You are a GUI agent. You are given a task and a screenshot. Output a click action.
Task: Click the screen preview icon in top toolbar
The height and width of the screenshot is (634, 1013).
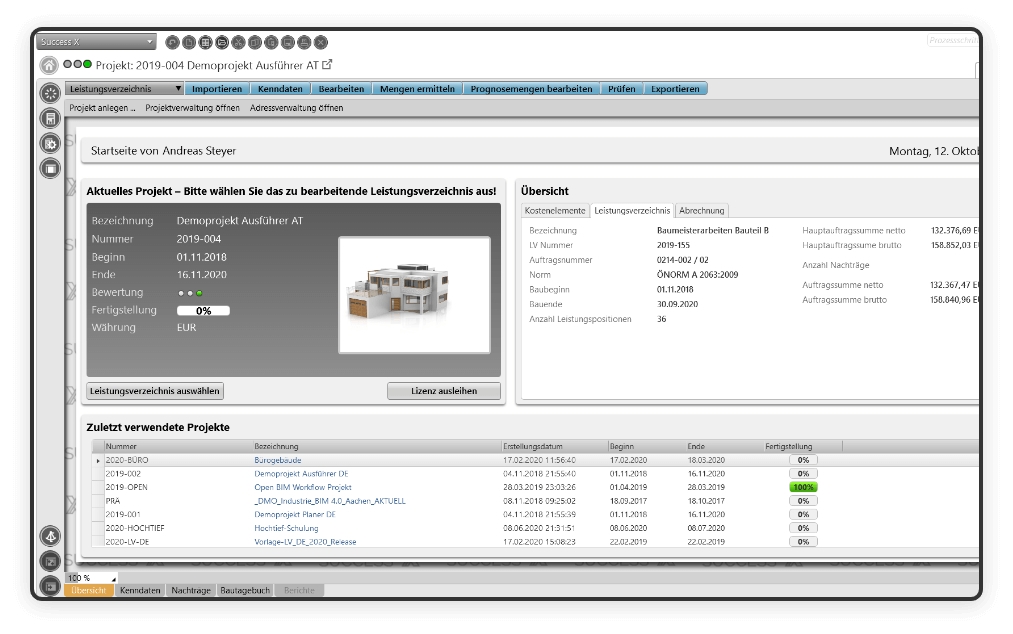(288, 43)
